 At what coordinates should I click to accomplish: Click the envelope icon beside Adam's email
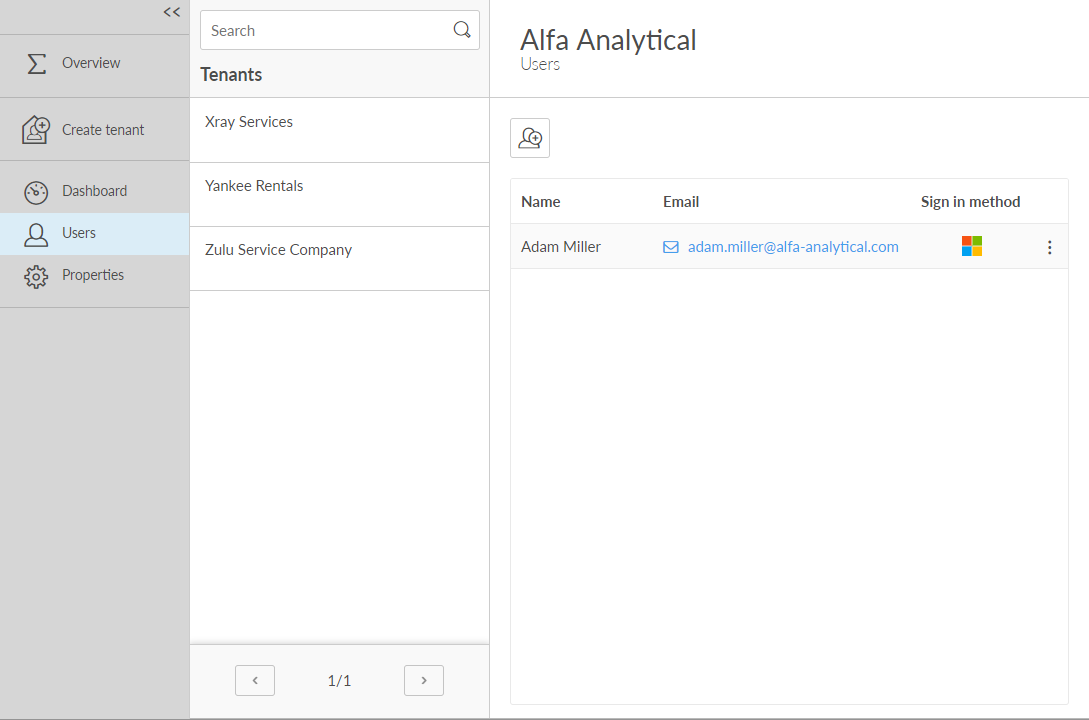[x=671, y=247]
